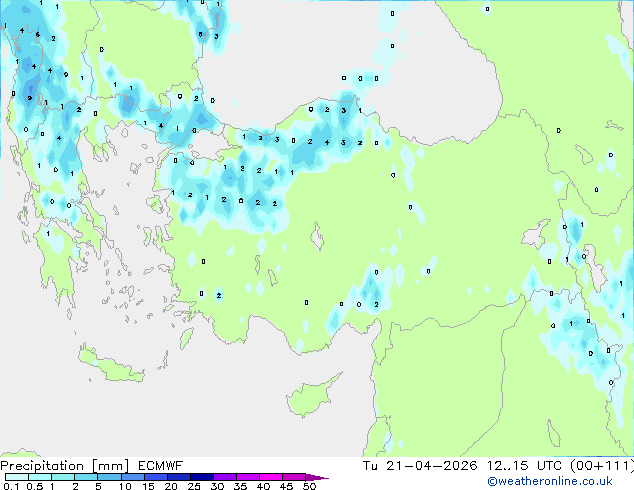The width and height of the screenshot is (634, 490).
Task: Click the '(00+111)' forecast offset text
Action: tap(601, 466)
